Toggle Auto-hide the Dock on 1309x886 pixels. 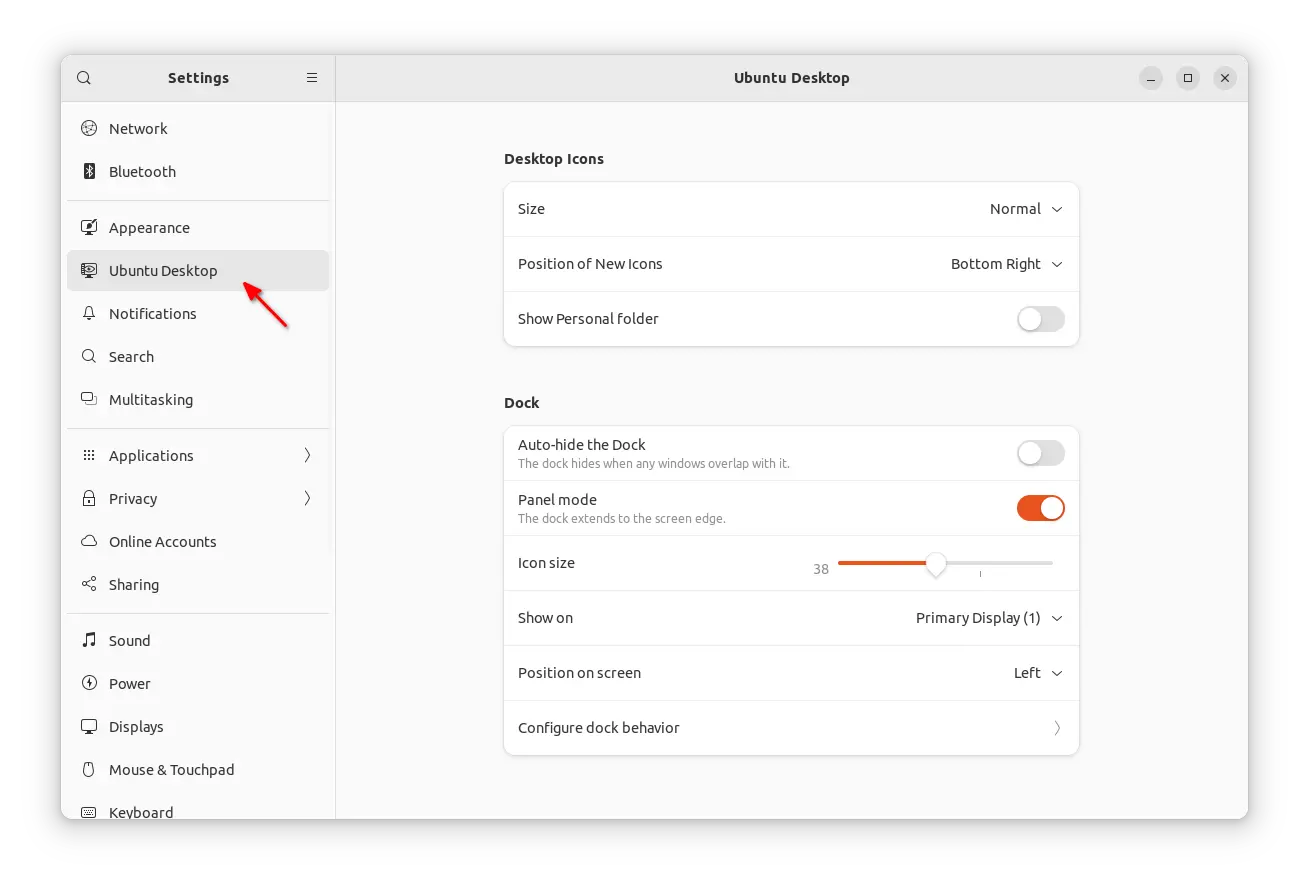point(1040,453)
